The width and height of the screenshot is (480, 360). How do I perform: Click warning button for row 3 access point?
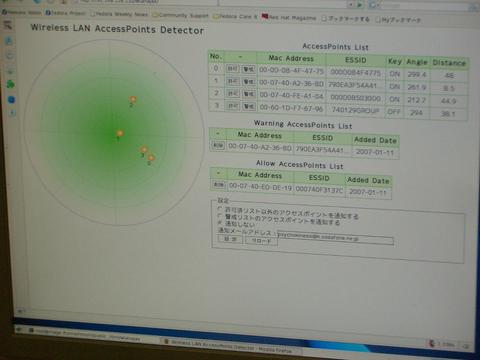pyautogui.click(x=248, y=106)
